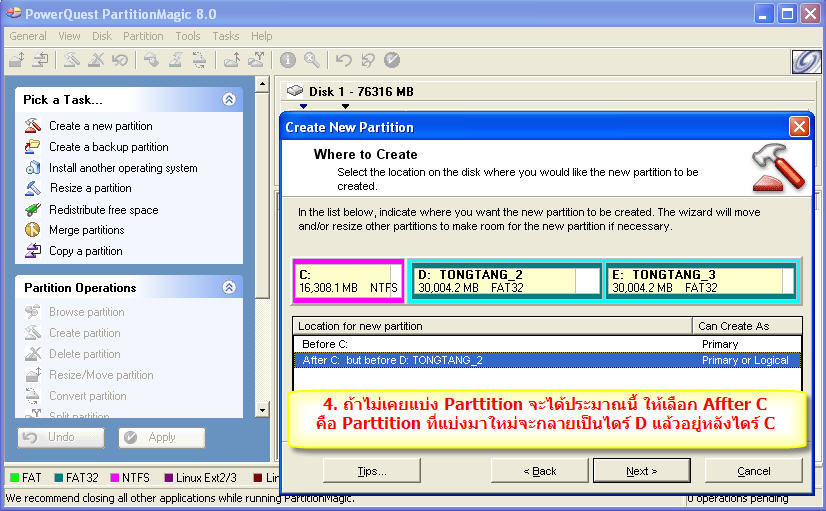Click the Tips... button
Screen dimensions: 826x511
pos(372,470)
